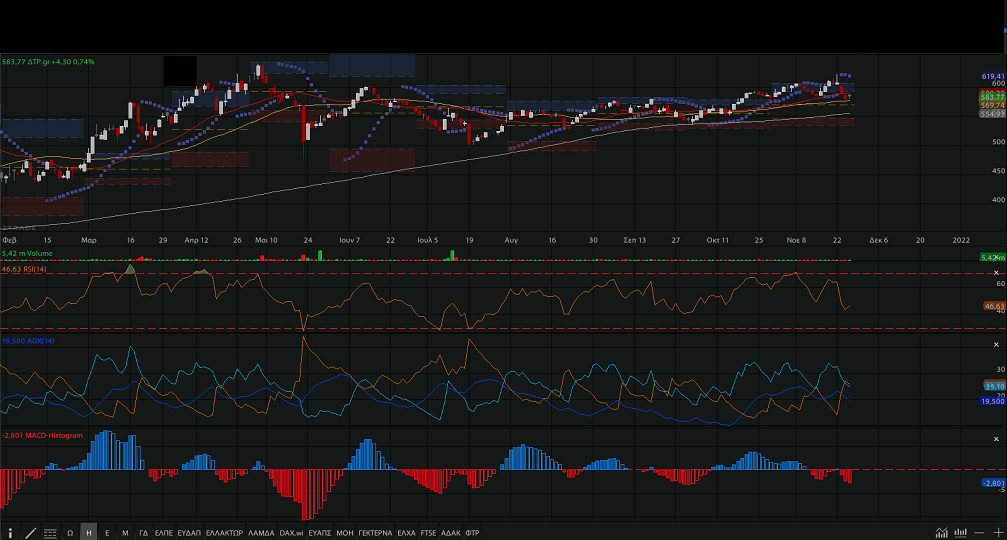Click the RSI(14) indicator label
Viewport: 1007px width, 540px height.
(24, 269)
